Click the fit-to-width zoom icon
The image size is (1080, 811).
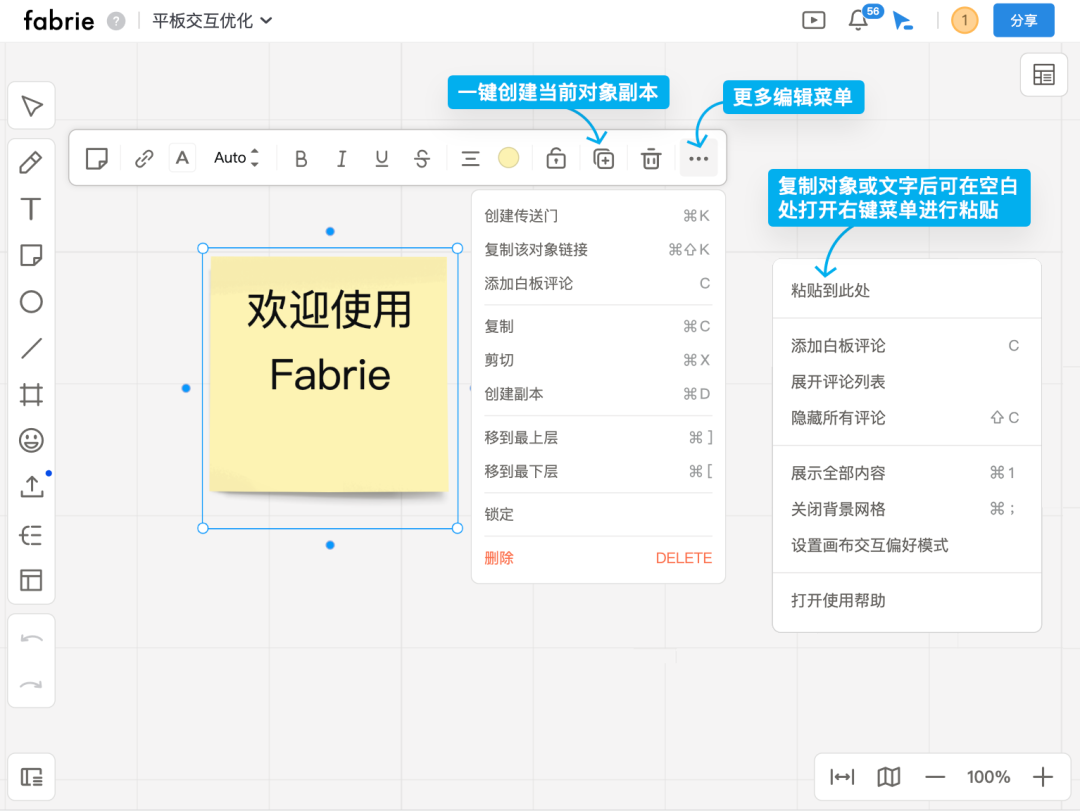842,777
